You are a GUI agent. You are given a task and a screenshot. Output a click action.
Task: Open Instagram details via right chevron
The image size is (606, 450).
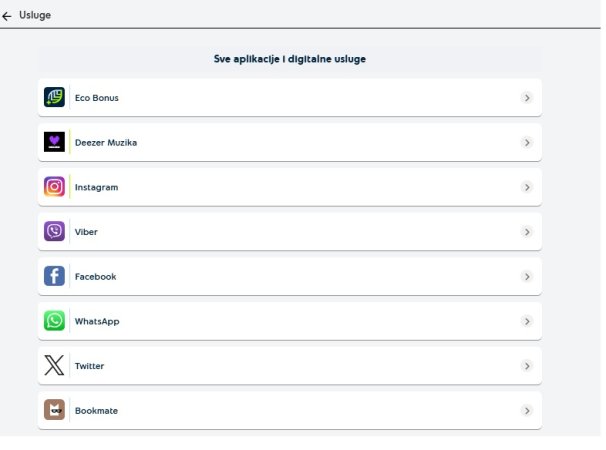pyautogui.click(x=526, y=187)
